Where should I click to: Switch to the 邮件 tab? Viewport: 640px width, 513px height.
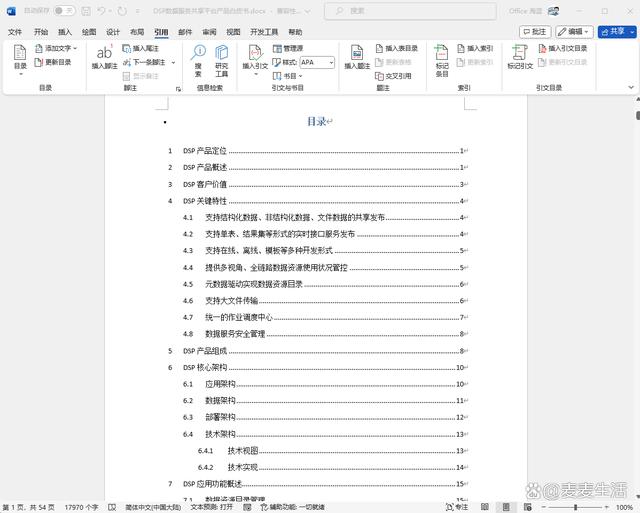click(x=185, y=32)
